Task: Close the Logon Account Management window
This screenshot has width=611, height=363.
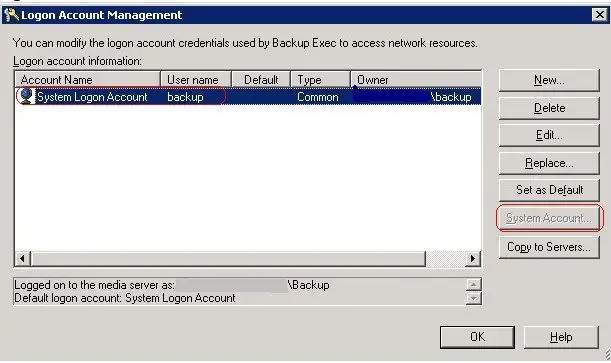Action: [x=600, y=15]
